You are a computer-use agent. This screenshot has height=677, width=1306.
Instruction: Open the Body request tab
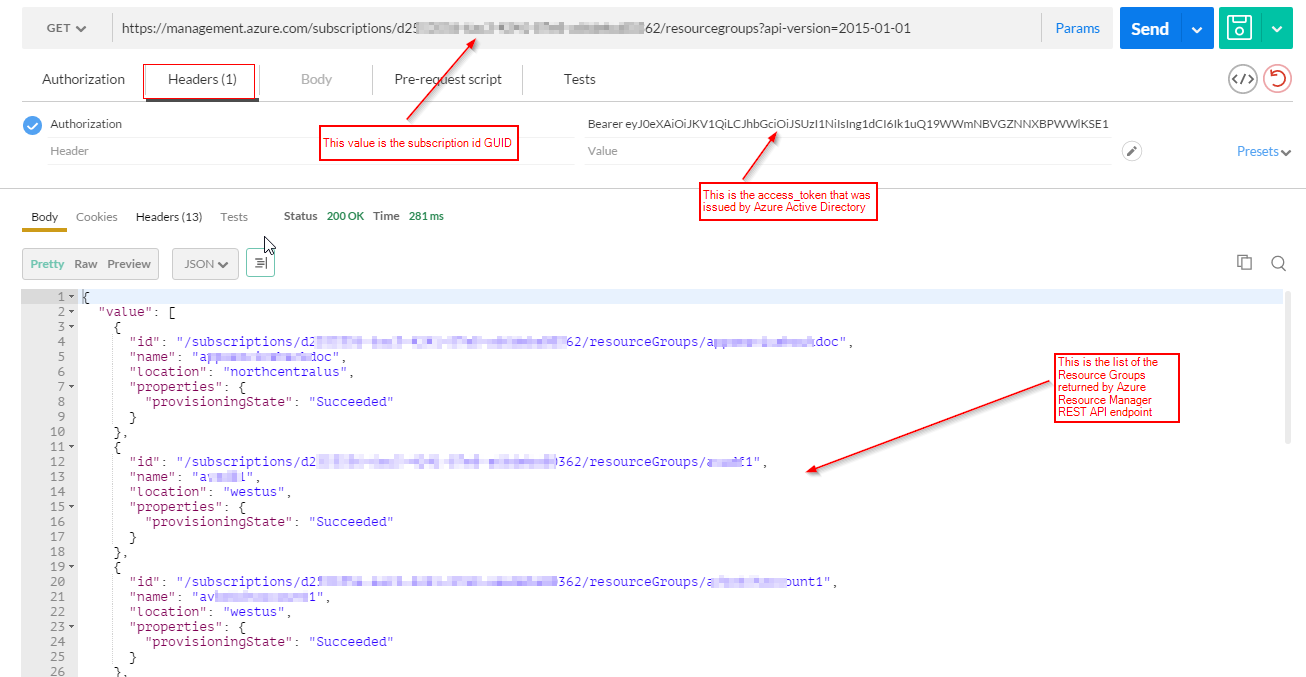(x=316, y=79)
